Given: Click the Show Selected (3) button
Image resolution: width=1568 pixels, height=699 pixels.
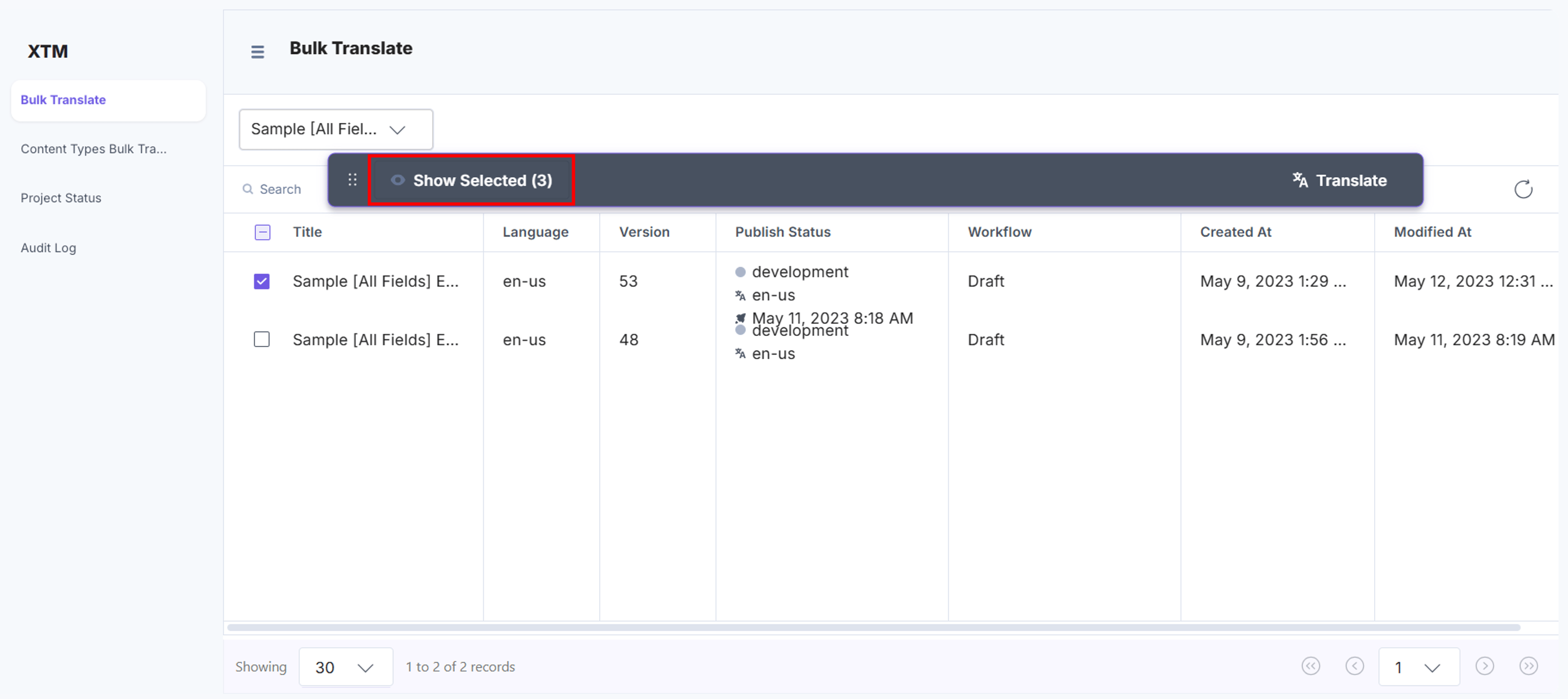Looking at the screenshot, I should pyautogui.click(x=472, y=180).
